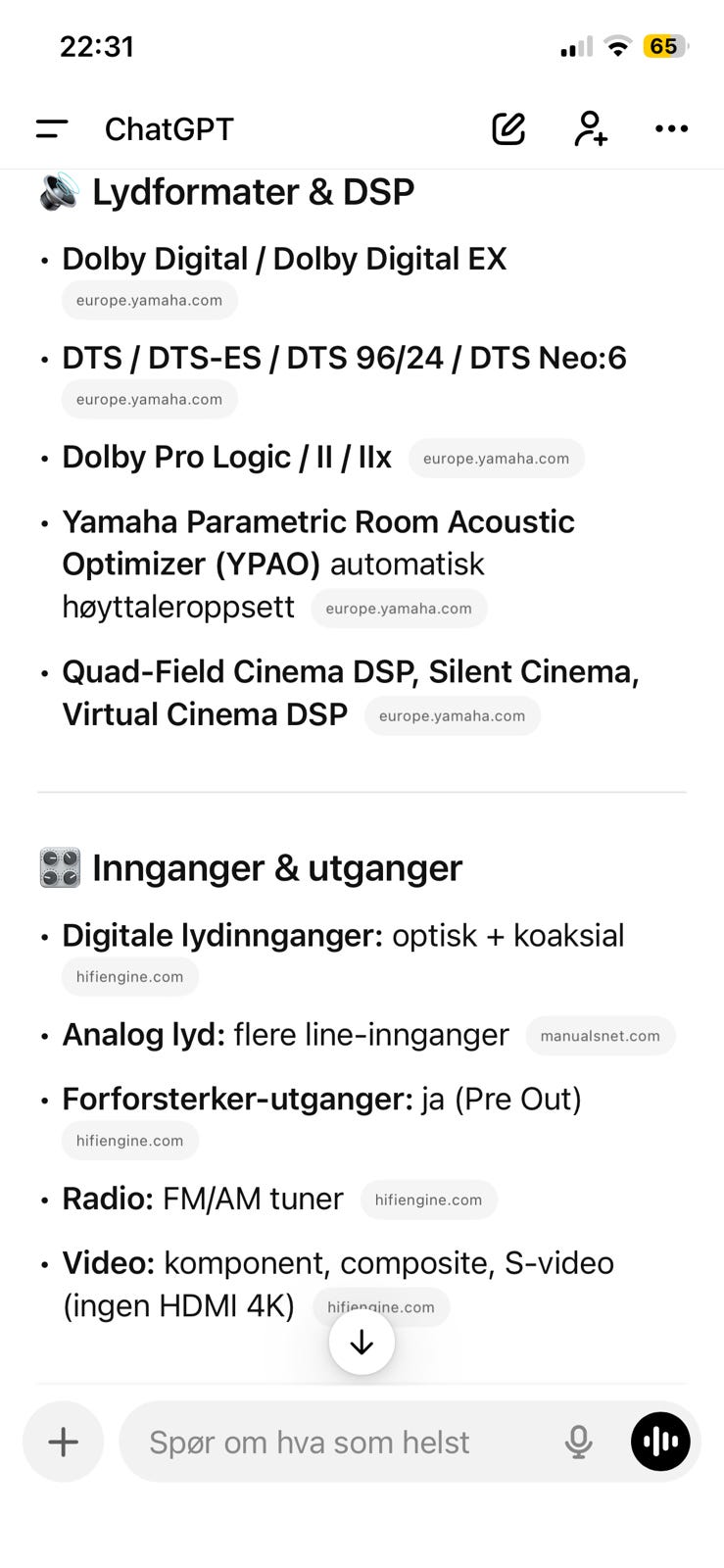
Task: Open source chip beside Virtual Cinema DSP
Action: (452, 715)
